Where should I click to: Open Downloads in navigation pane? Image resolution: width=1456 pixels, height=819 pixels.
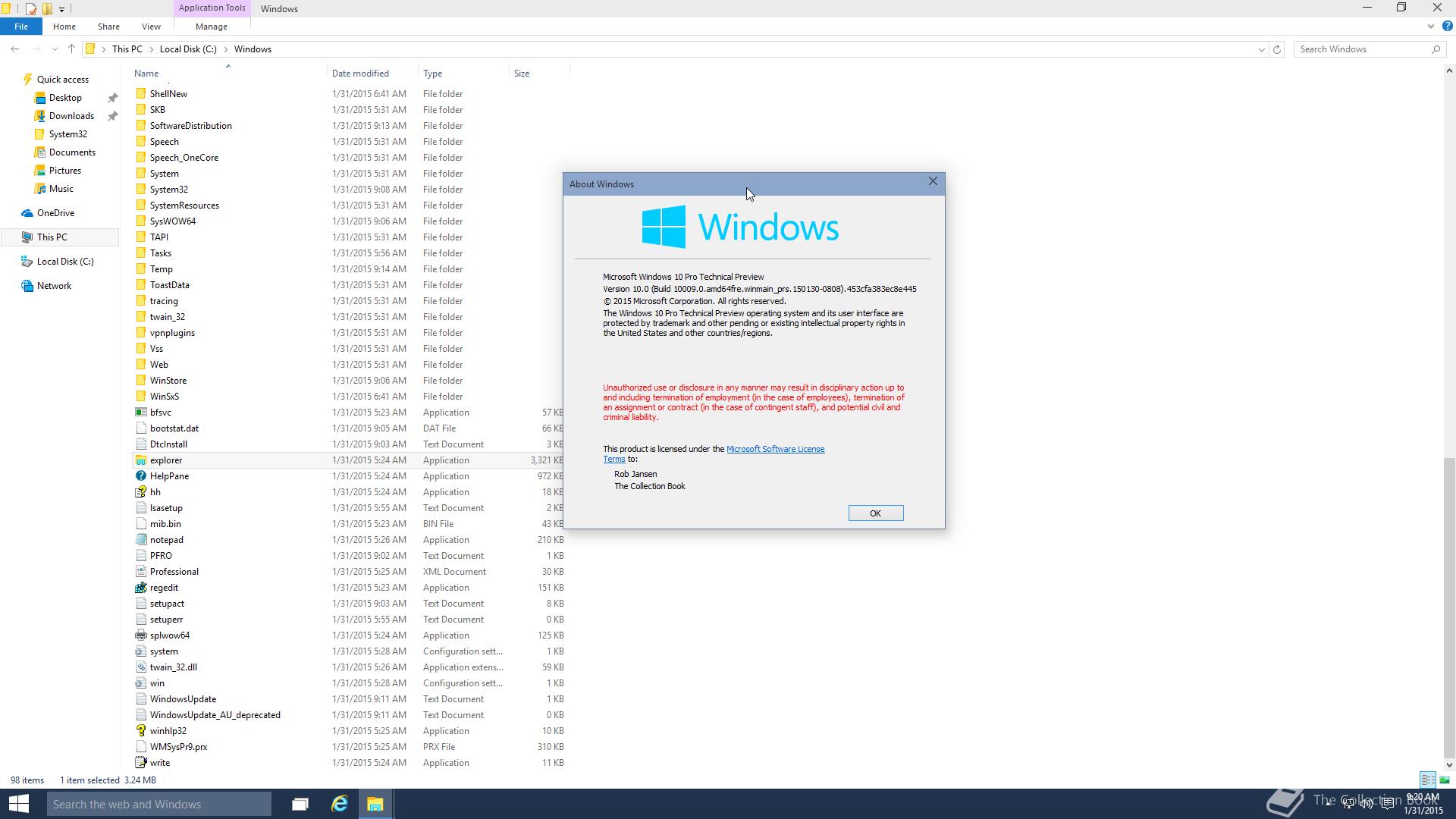(71, 116)
